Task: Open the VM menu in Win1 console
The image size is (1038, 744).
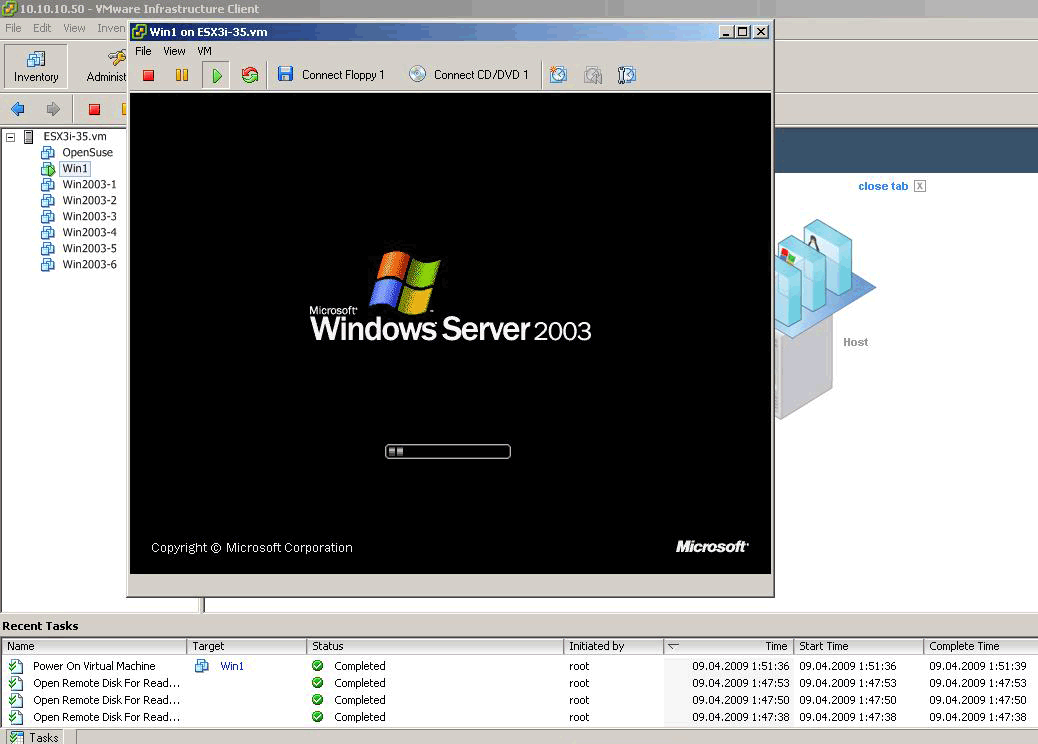Action: (205, 51)
